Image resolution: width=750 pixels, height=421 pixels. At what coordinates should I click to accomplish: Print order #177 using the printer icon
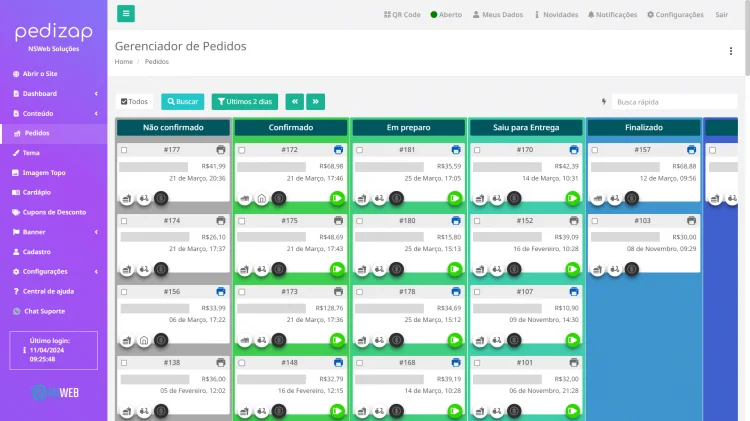[221, 150]
